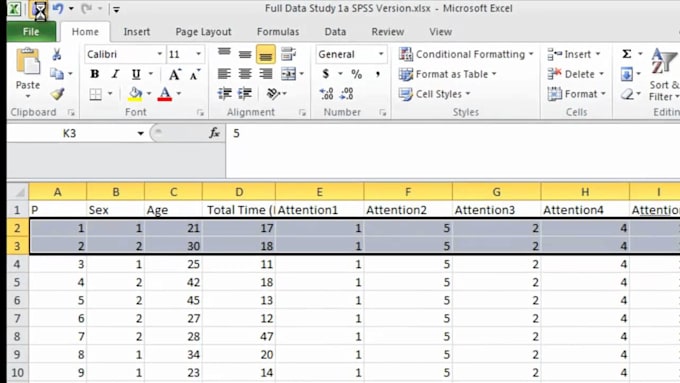Decrease decimal places

pyautogui.click(x=347, y=94)
